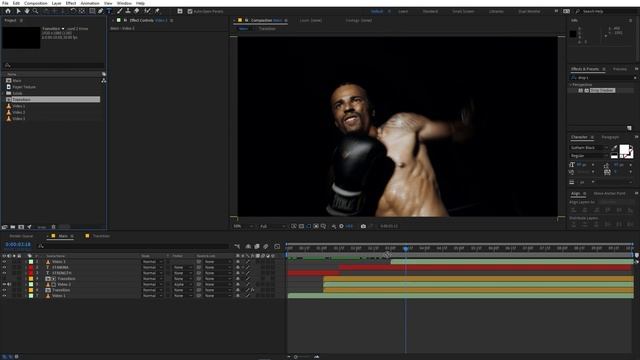Open font style Regular dropdown
Screen dimensions: 640x360
tap(589, 156)
